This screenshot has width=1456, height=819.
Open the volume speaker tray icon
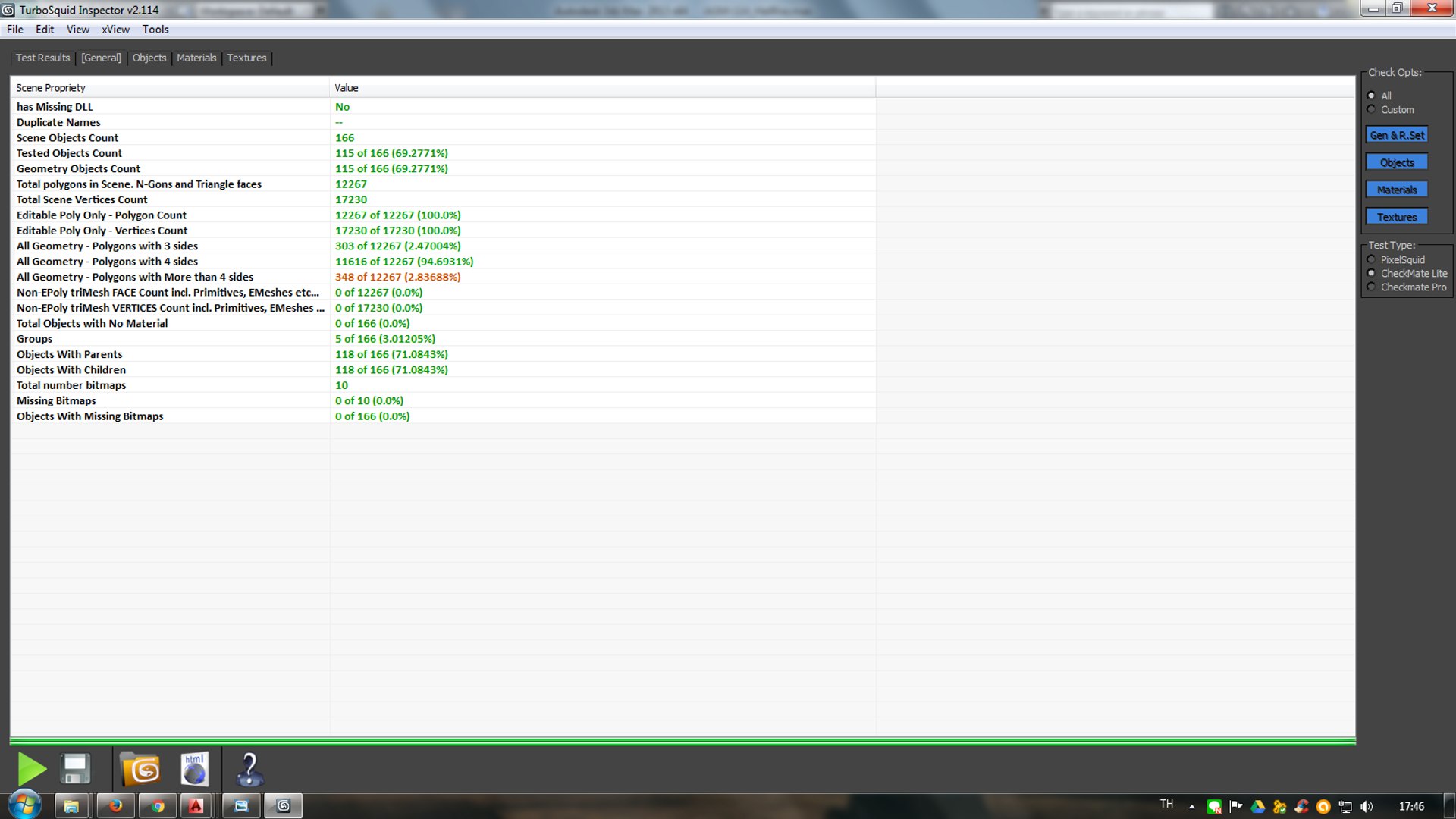point(1367,807)
